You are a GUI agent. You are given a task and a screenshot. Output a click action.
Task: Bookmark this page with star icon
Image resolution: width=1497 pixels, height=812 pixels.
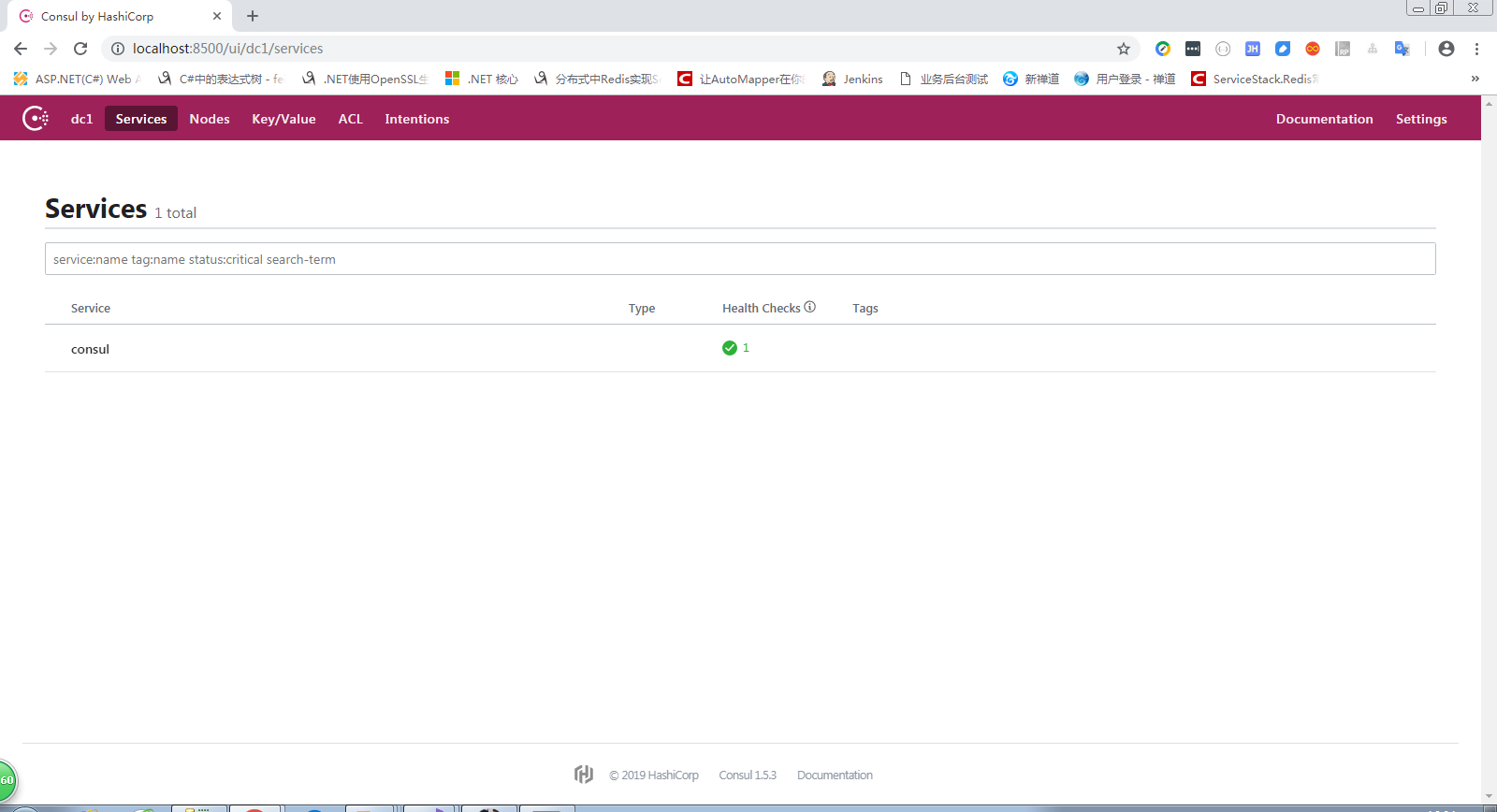click(x=1124, y=49)
